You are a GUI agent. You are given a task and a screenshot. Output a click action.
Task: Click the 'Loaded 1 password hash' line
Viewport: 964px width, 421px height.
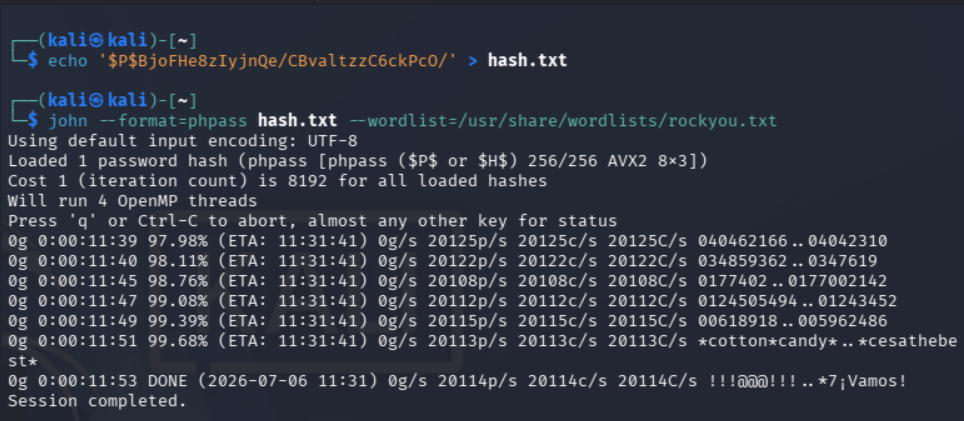[358, 161]
